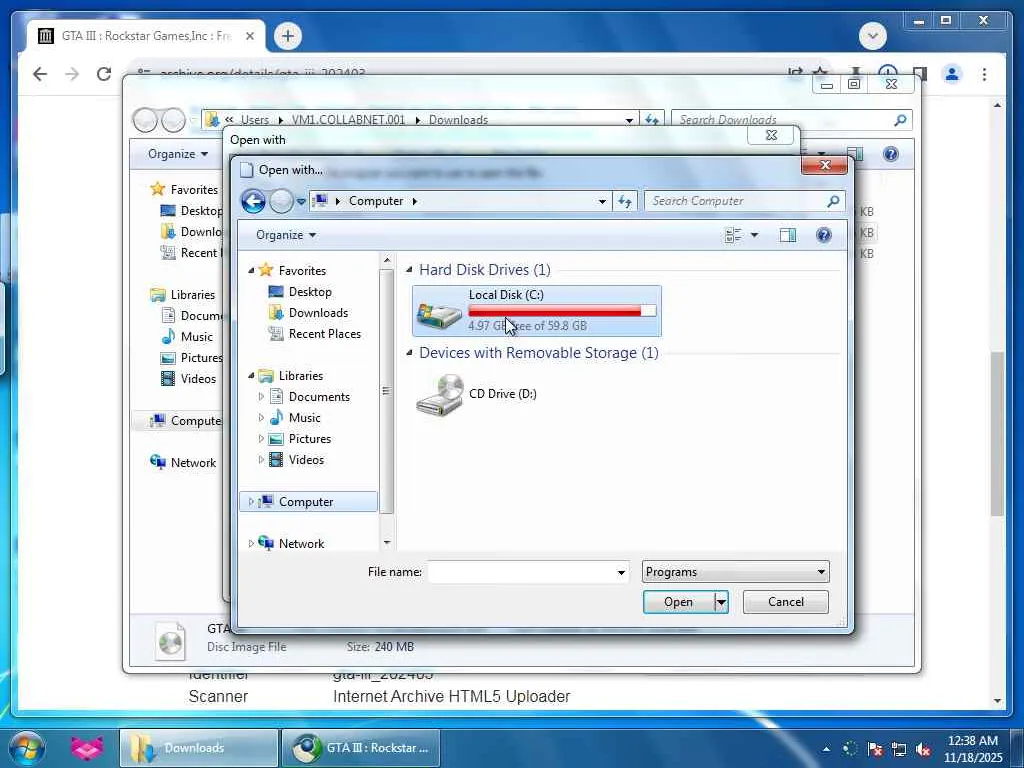The image size is (1024, 768).
Task: Click pink cat app icon on taskbar
Action: coord(87,748)
